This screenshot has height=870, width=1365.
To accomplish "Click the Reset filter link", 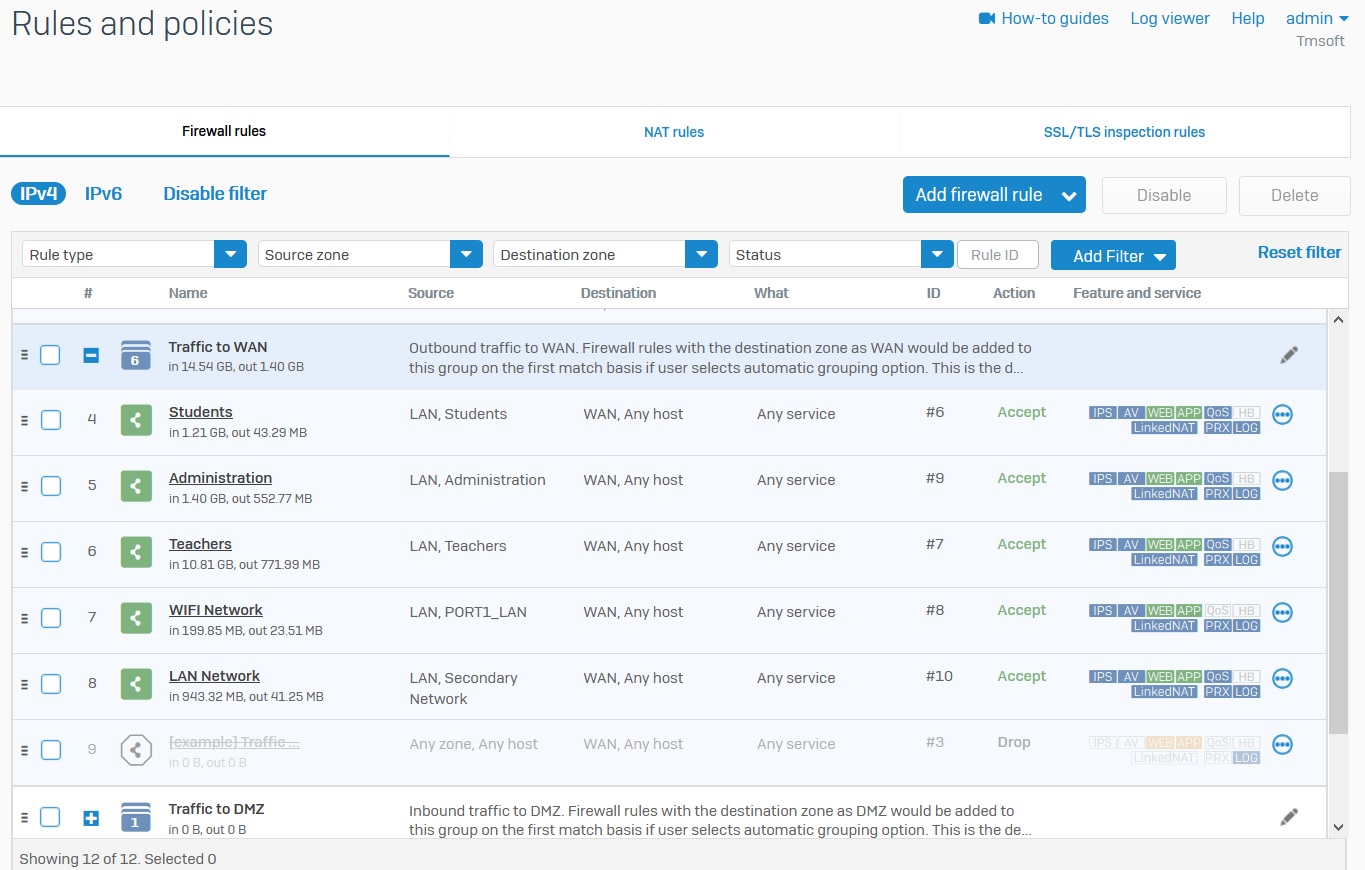I will click(x=1299, y=252).
